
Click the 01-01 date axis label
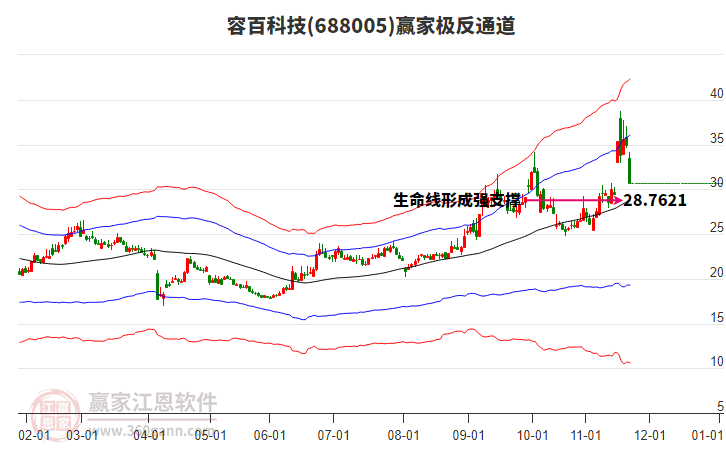pyautogui.click(x=707, y=435)
